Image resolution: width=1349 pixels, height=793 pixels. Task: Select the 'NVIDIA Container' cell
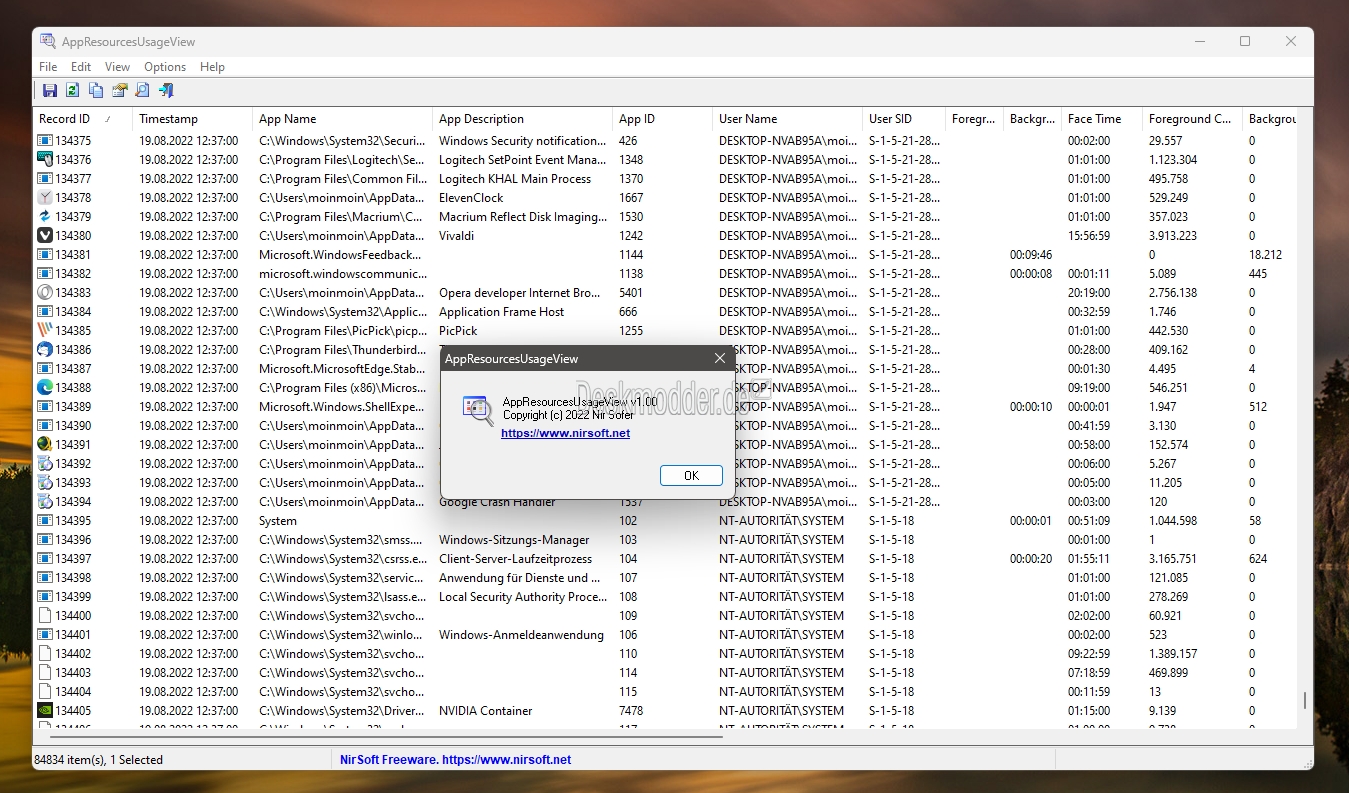485,711
